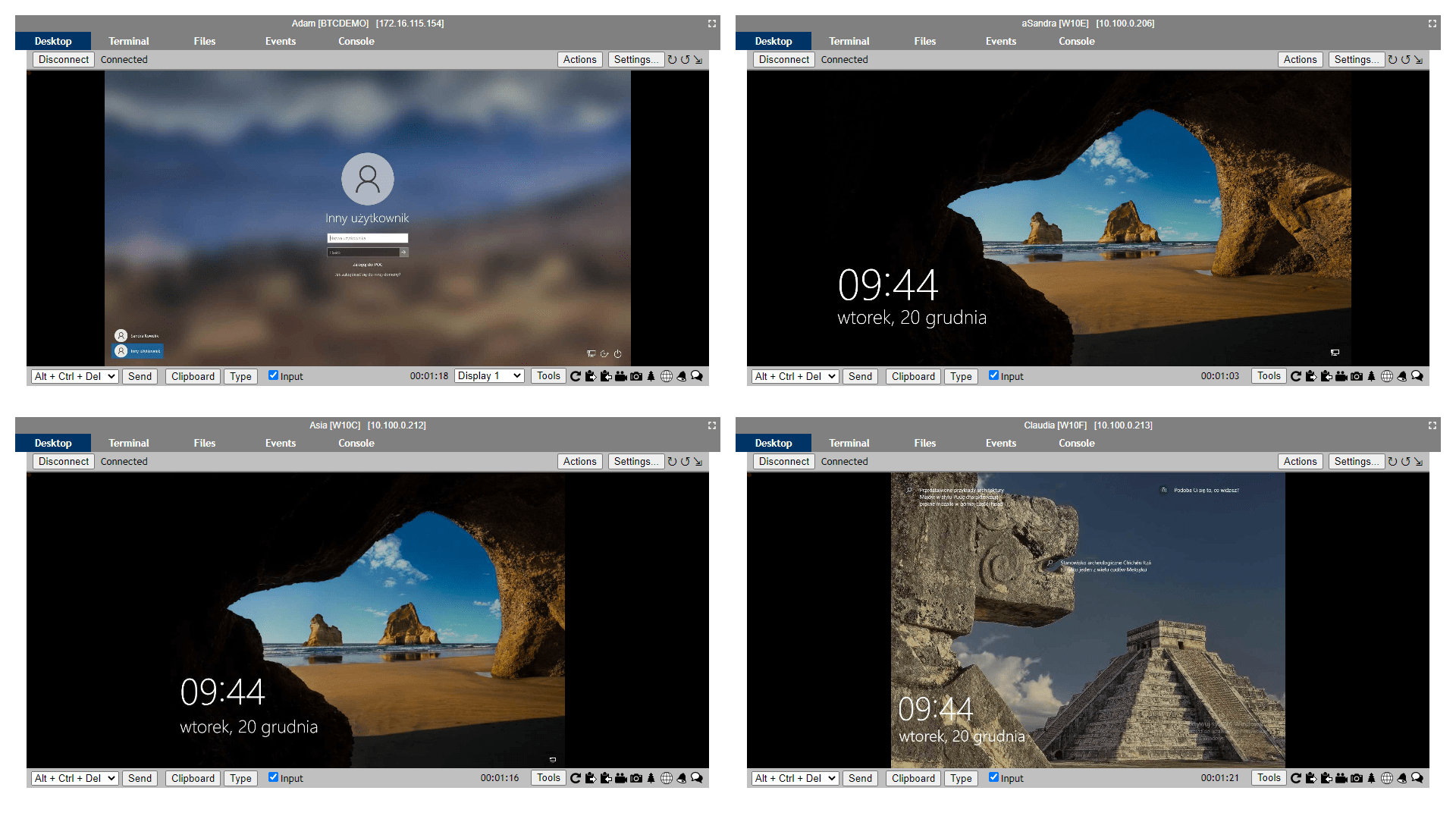Click the tree icon in Adam's bottom toolbar
This screenshot has height=819, width=1456.
651,376
